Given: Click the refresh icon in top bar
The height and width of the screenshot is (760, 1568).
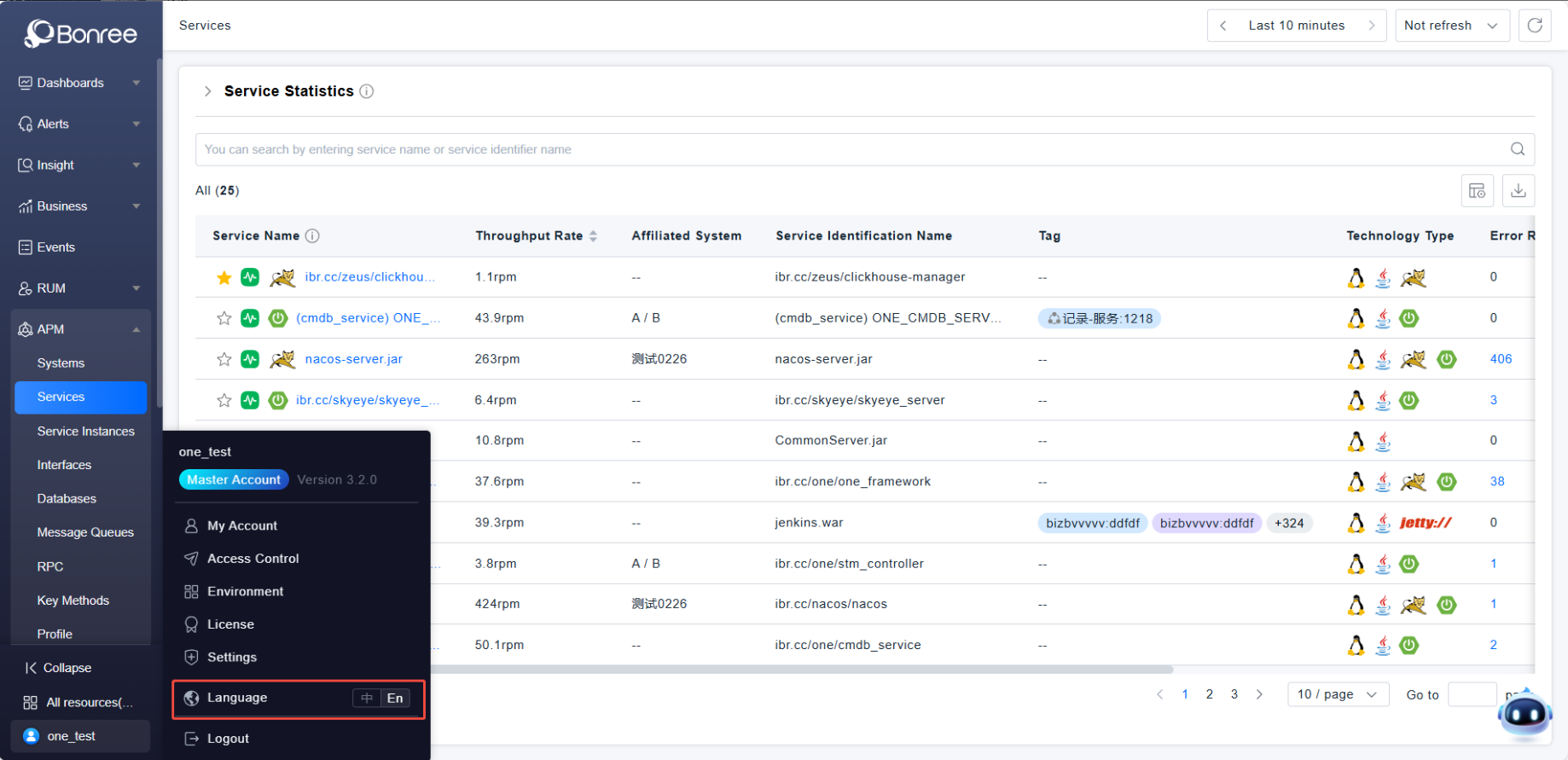Looking at the screenshot, I should (x=1534, y=26).
